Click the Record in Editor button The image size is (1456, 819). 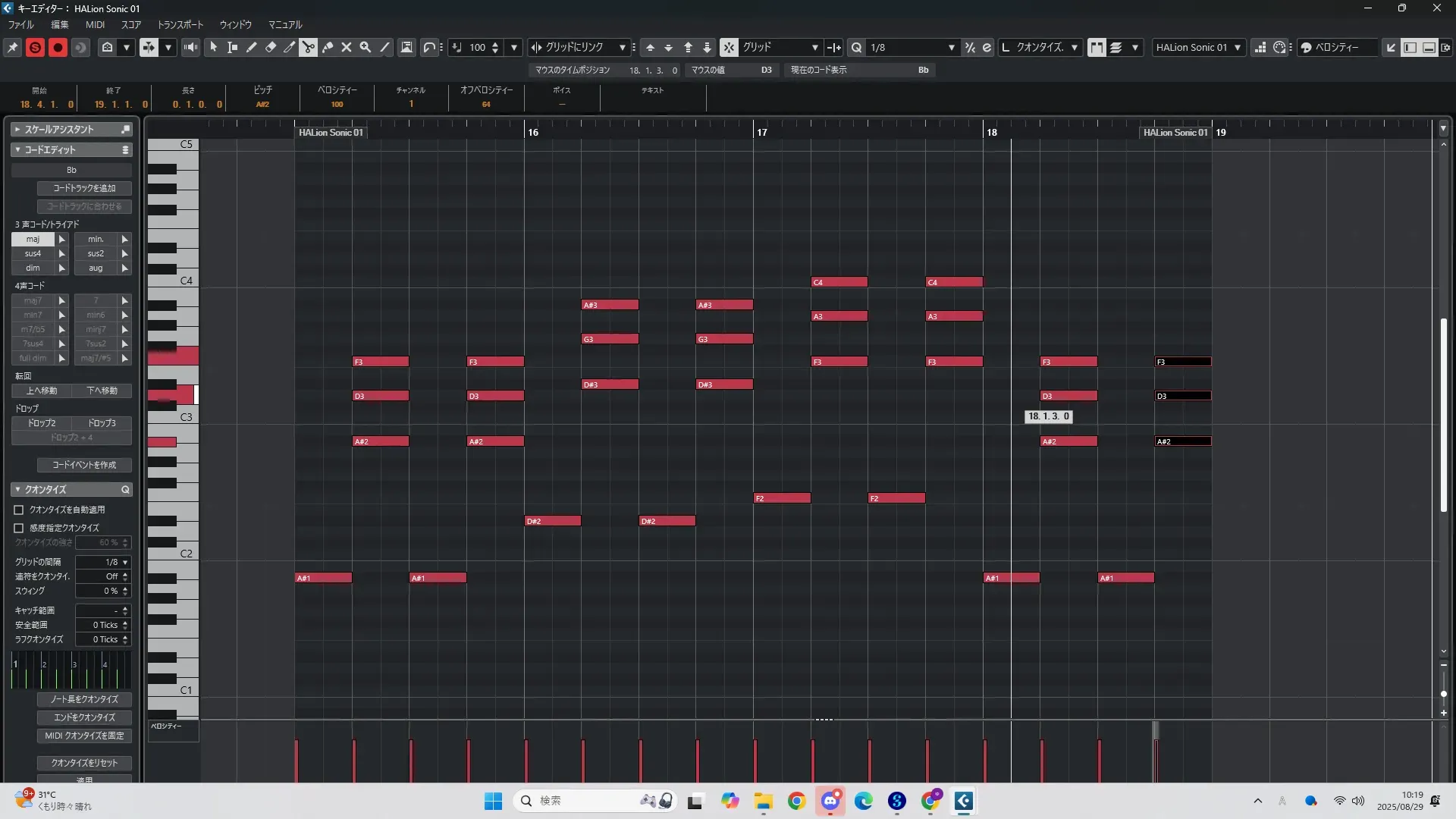click(58, 47)
